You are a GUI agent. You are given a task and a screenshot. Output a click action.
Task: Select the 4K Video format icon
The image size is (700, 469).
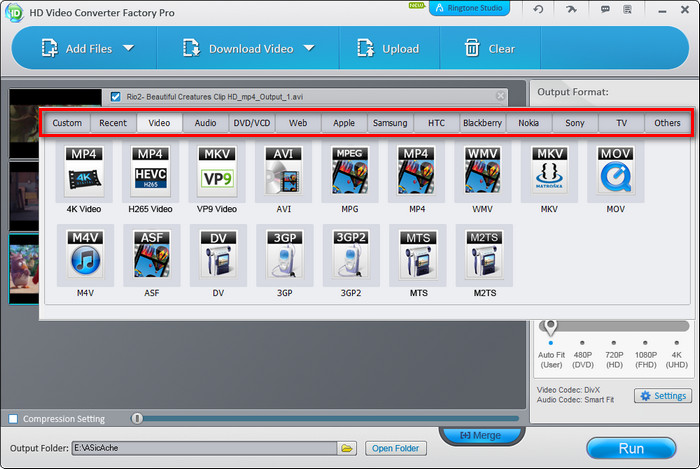point(84,172)
